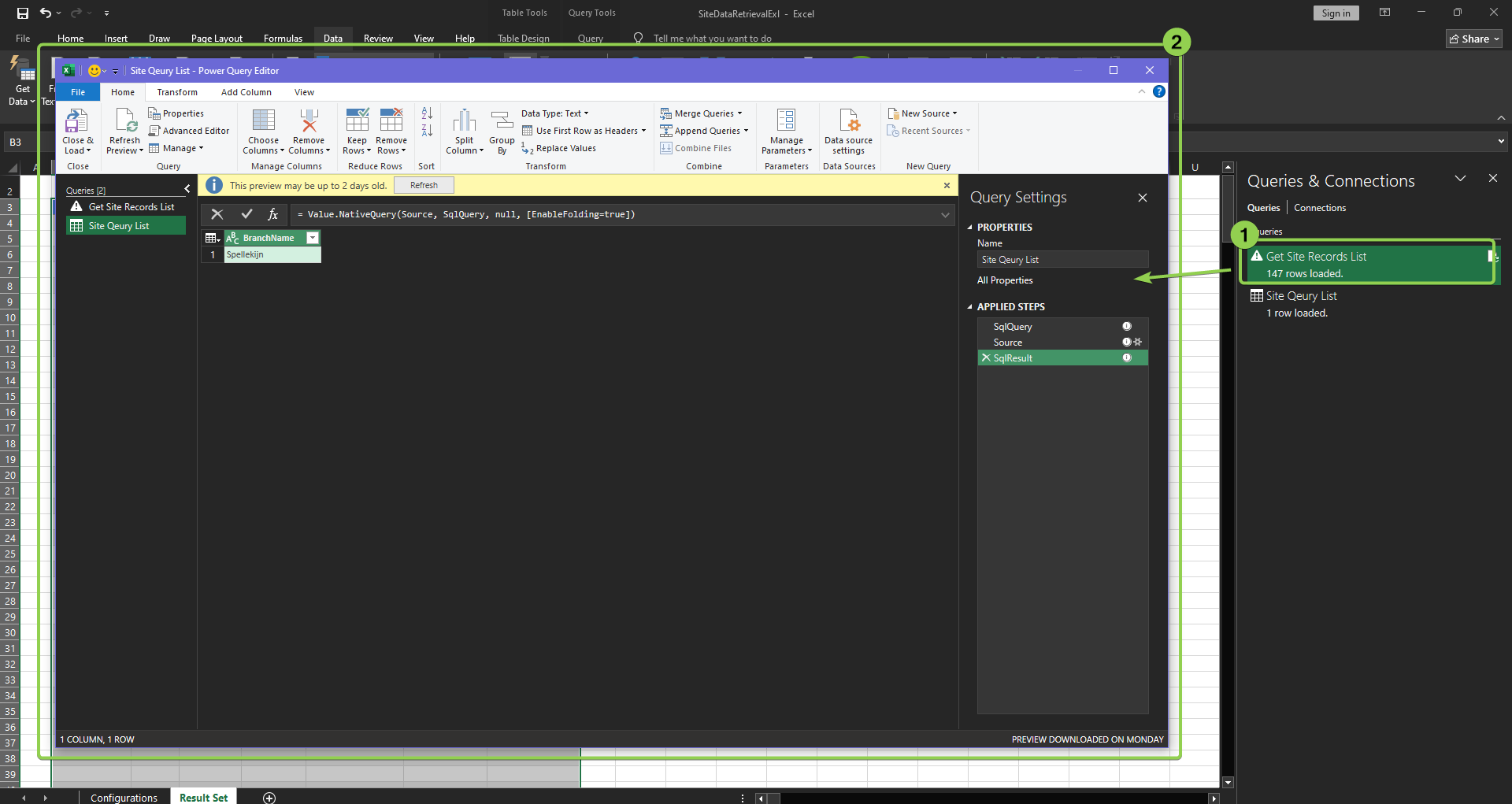This screenshot has width=1512, height=804.
Task: Click the Group By icon
Action: [x=502, y=120]
